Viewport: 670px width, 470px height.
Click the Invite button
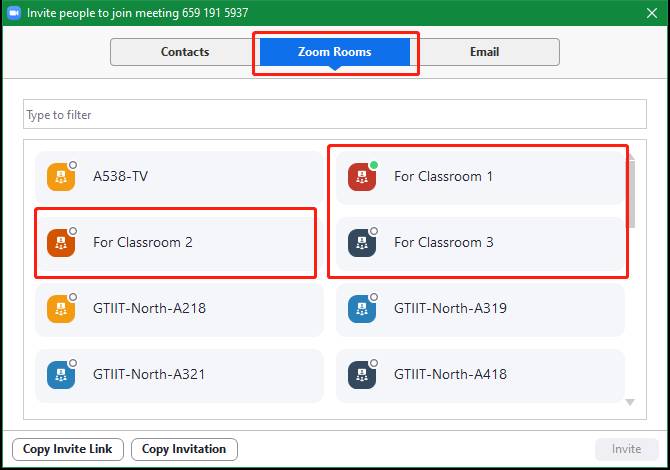click(626, 449)
